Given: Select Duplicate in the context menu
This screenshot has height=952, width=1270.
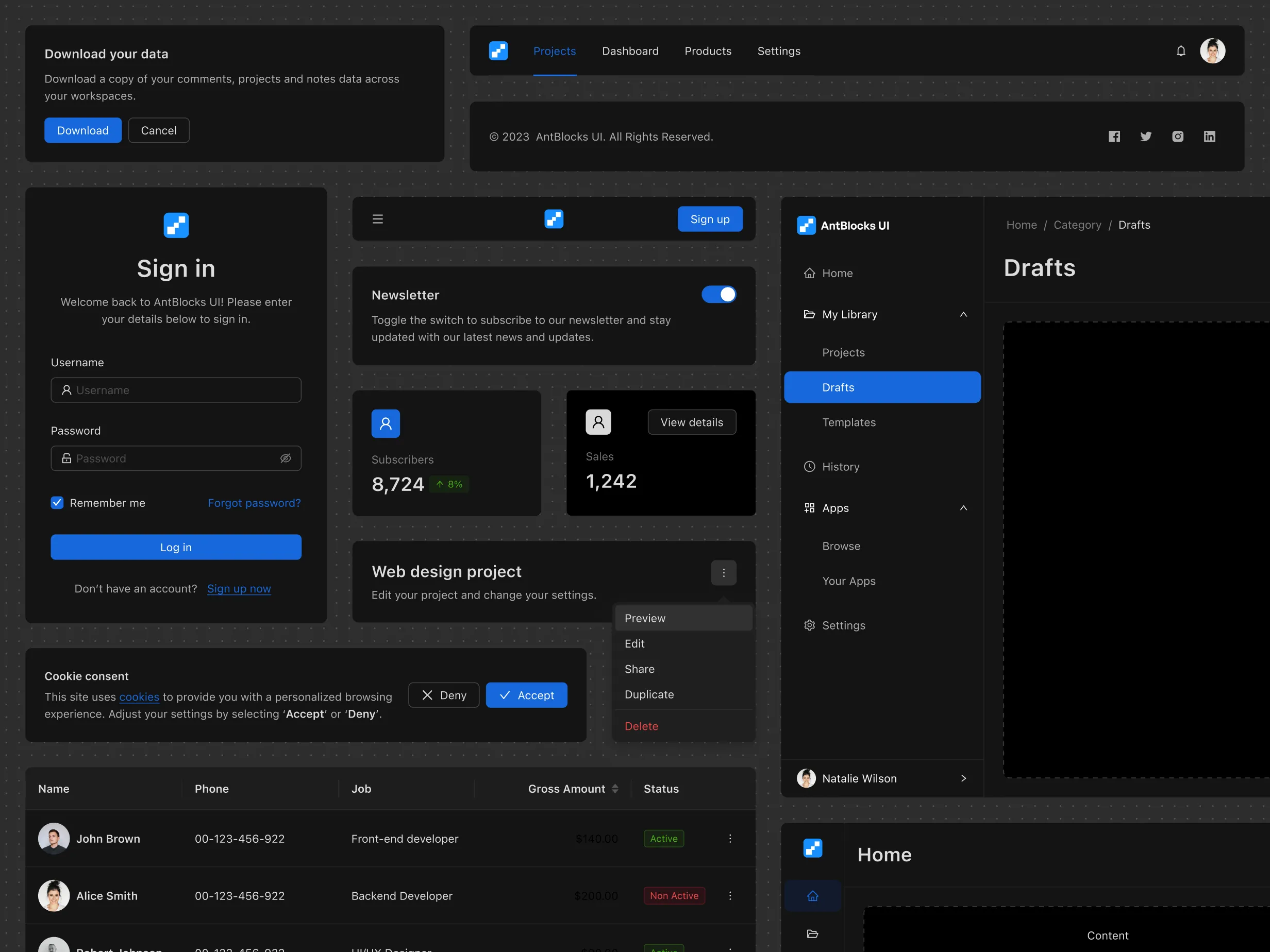Looking at the screenshot, I should (x=649, y=694).
